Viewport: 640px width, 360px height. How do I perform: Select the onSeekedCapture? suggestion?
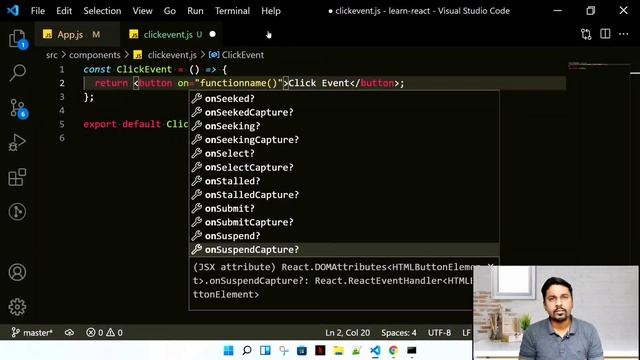click(x=344, y=112)
